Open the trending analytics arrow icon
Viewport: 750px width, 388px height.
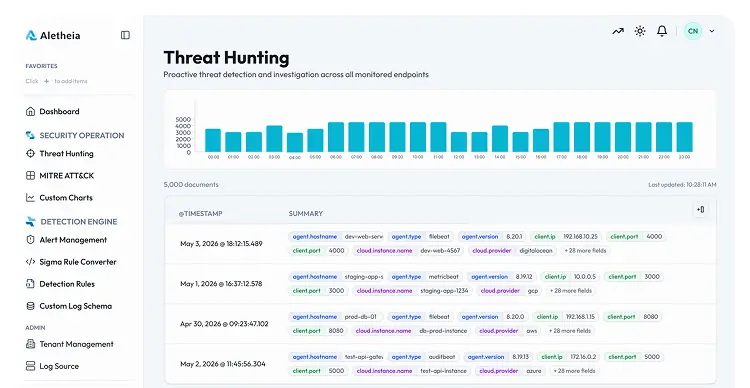(x=618, y=31)
